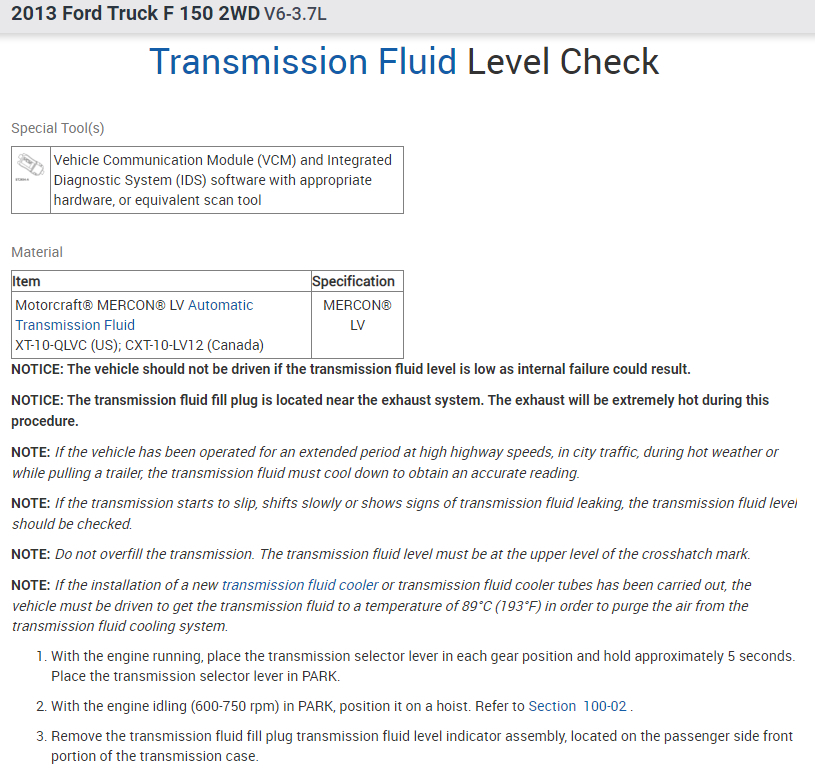Click the MERCON LV specification cell
The image size is (815, 773).
357,315
